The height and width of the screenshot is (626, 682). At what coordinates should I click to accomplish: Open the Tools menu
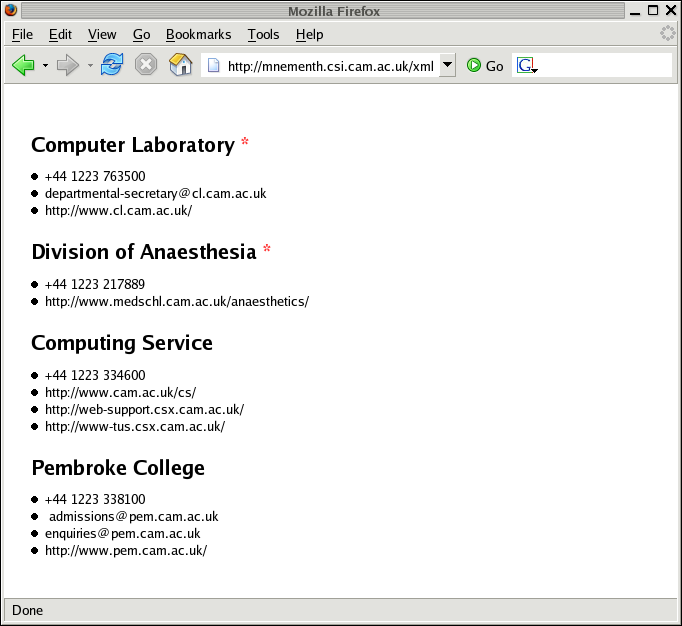(x=263, y=34)
